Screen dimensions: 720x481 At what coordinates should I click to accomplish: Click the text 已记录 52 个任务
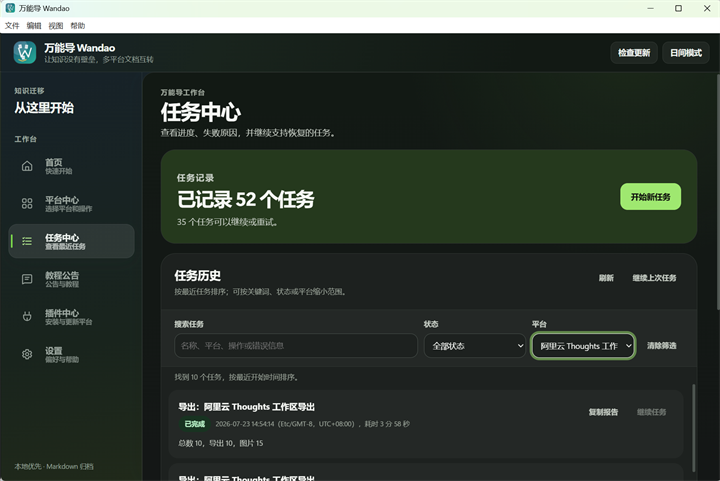tap(246, 199)
